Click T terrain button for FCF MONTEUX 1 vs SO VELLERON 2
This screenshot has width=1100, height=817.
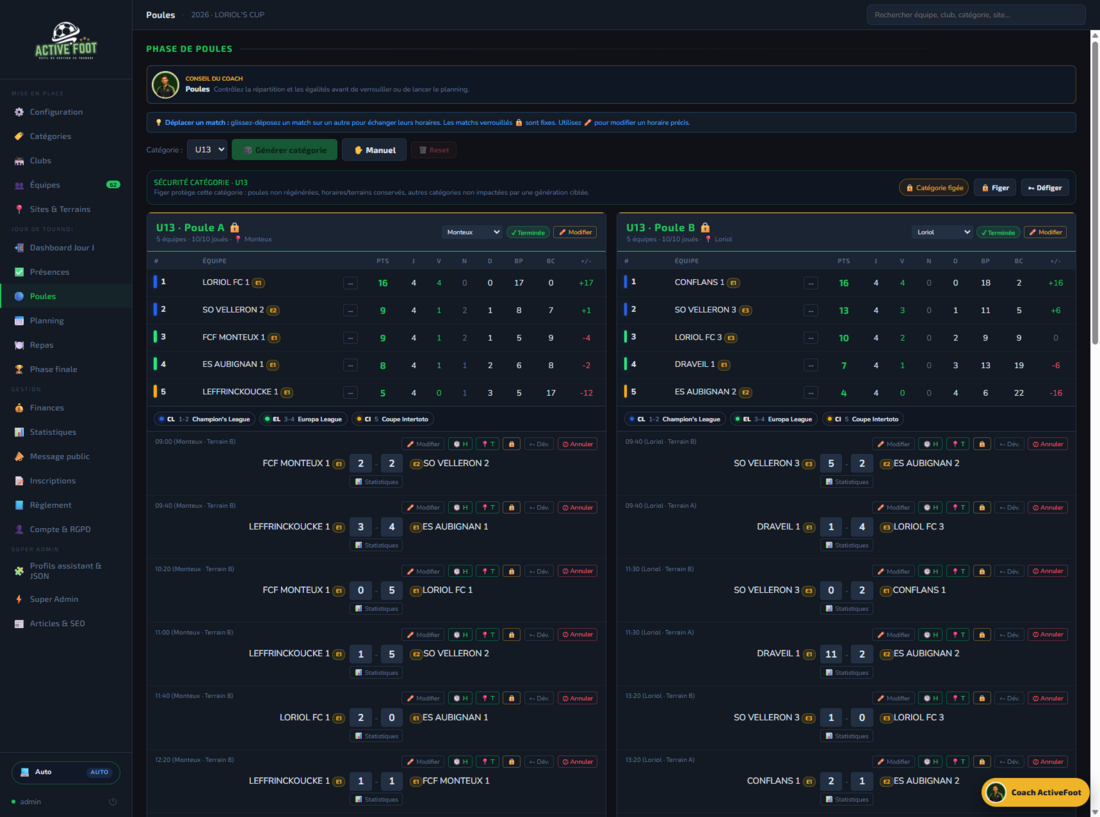click(488, 444)
